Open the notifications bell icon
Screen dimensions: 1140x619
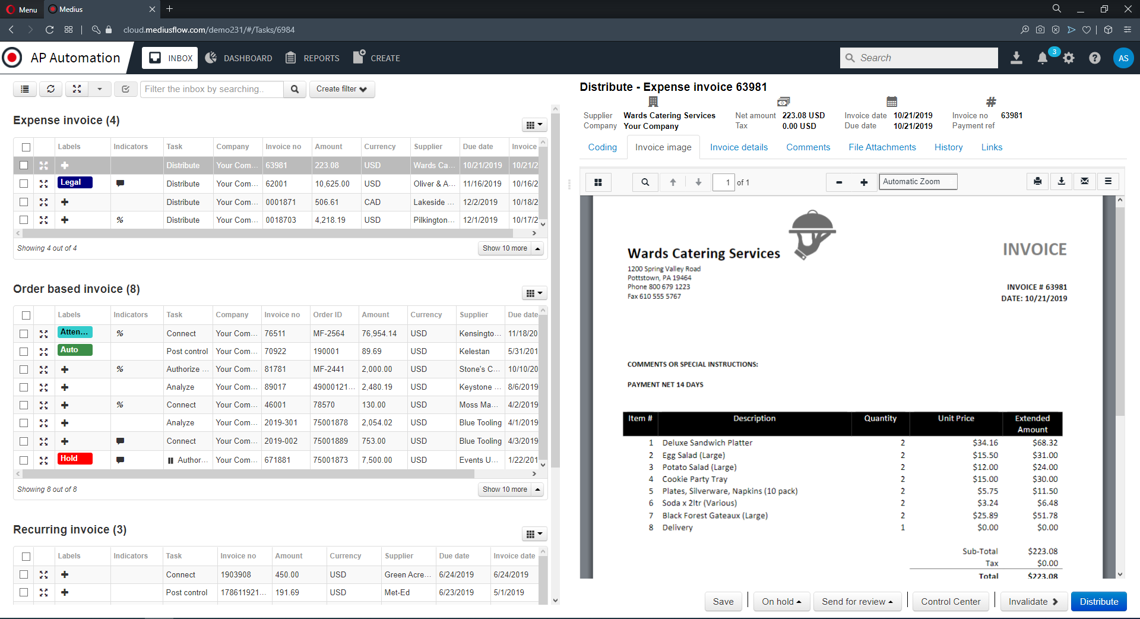pyautogui.click(x=1041, y=59)
